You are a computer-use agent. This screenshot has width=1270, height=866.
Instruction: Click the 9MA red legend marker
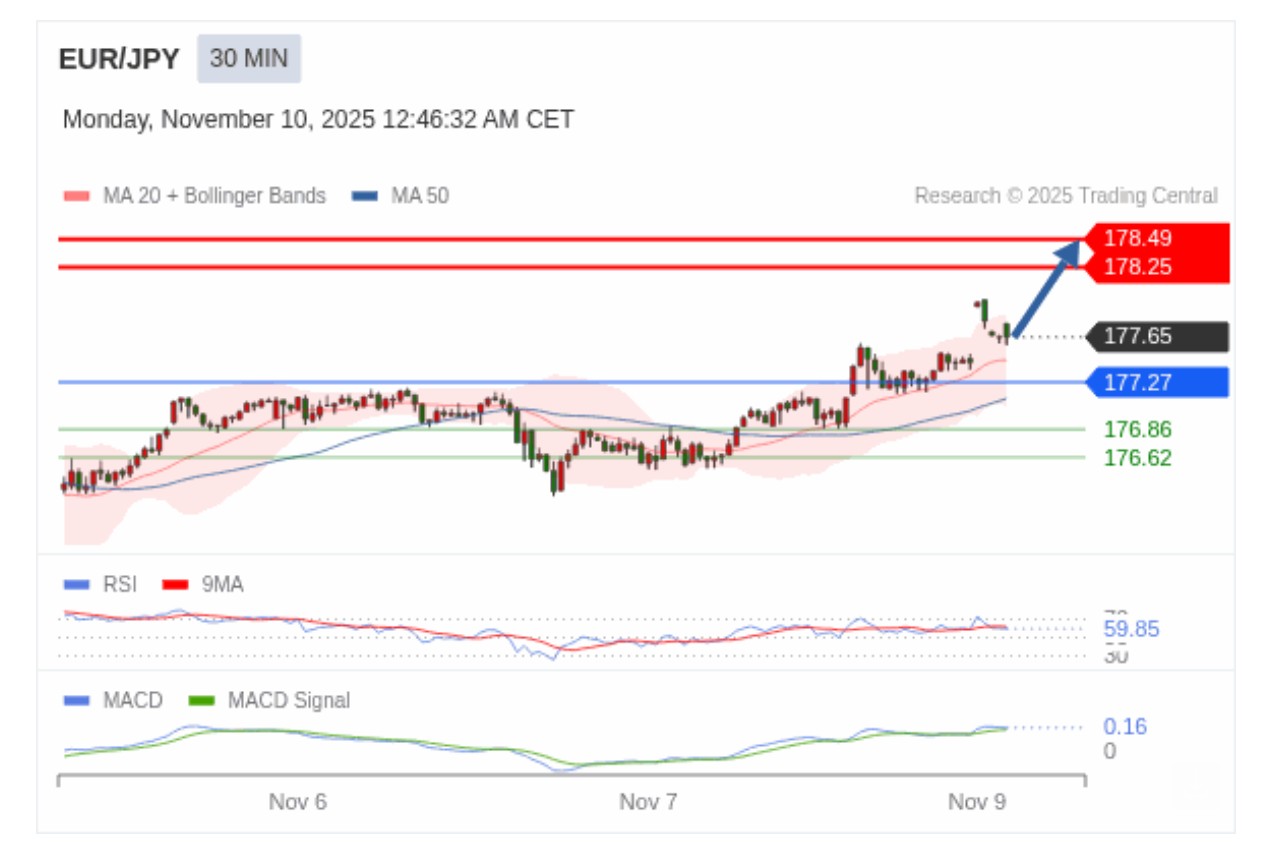coord(175,584)
